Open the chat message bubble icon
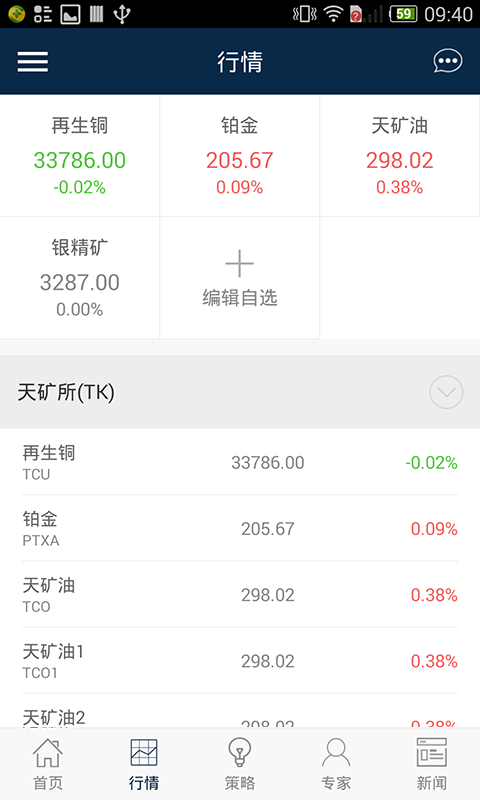This screenshot has width=480, height=800. [x=448, y=61]
